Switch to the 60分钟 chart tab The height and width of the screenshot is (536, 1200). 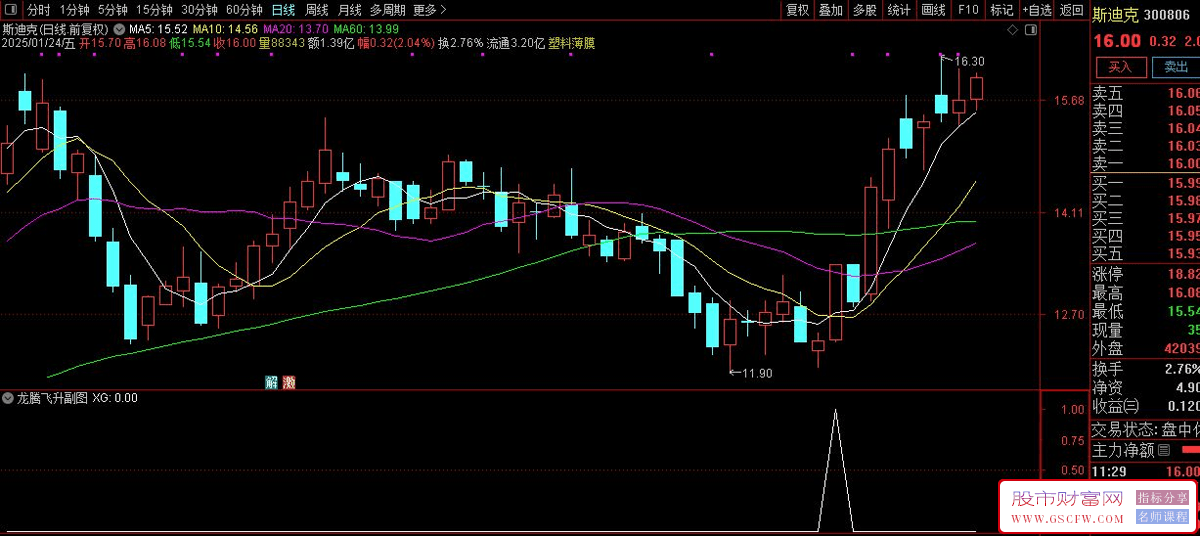point(244,10)
